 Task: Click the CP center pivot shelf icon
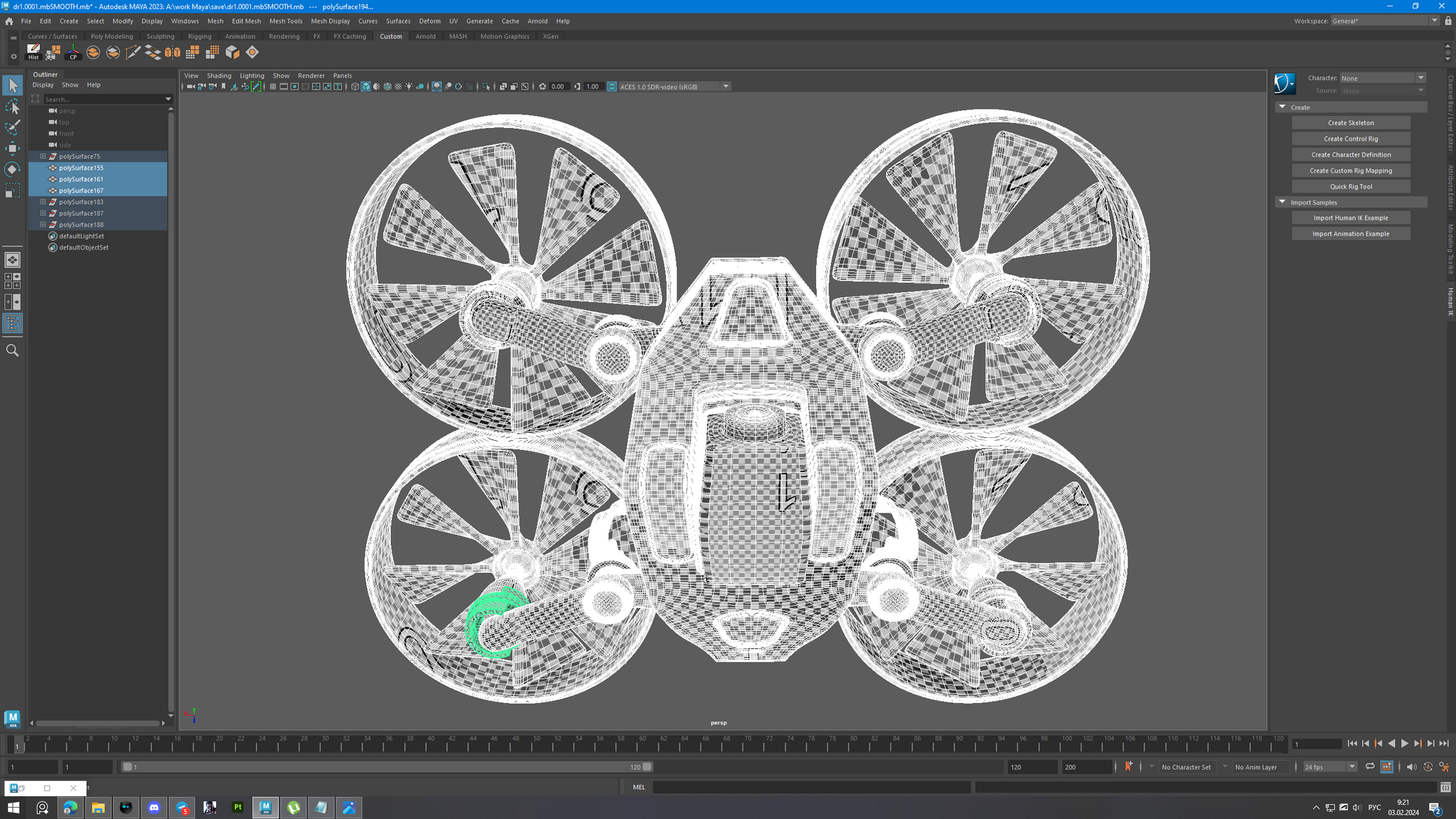click(73, 52)
